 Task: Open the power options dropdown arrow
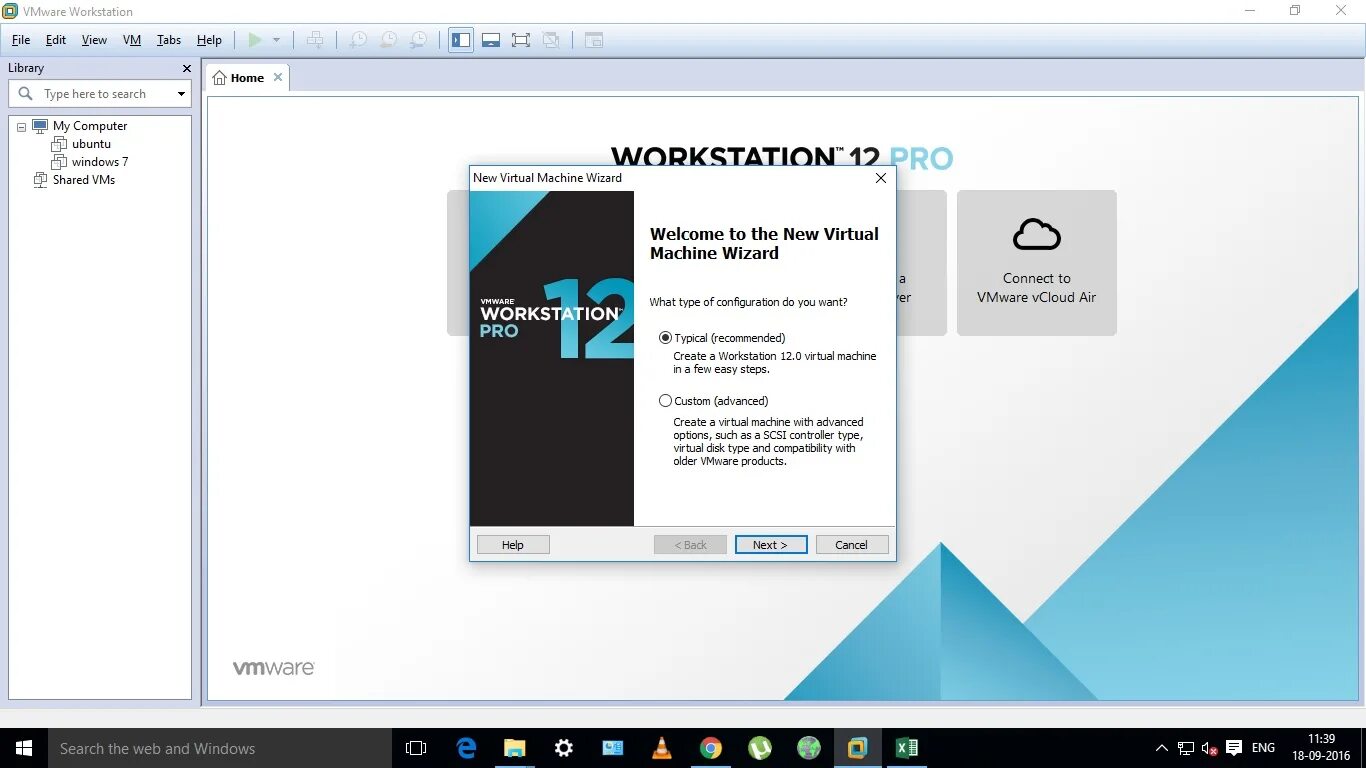[x=277, y=40]
